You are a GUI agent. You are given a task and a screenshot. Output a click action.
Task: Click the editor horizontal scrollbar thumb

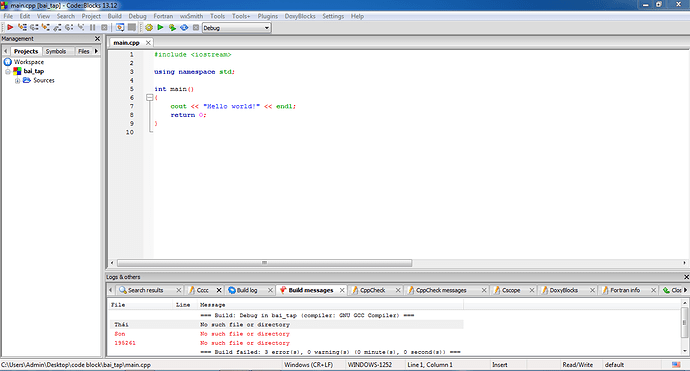point(264,263)
